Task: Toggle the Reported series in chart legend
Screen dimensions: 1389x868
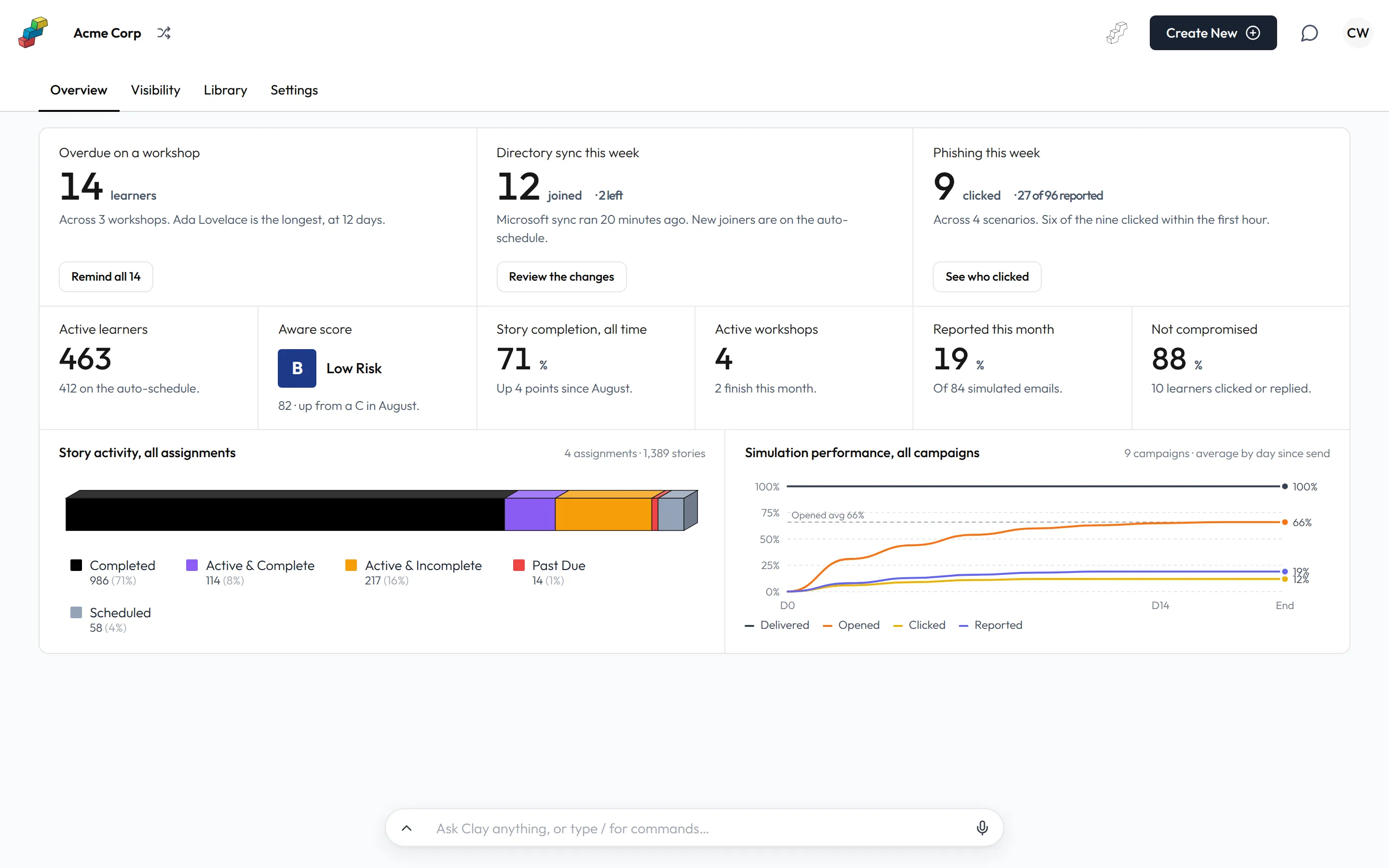Action: [x=990, y=624]
